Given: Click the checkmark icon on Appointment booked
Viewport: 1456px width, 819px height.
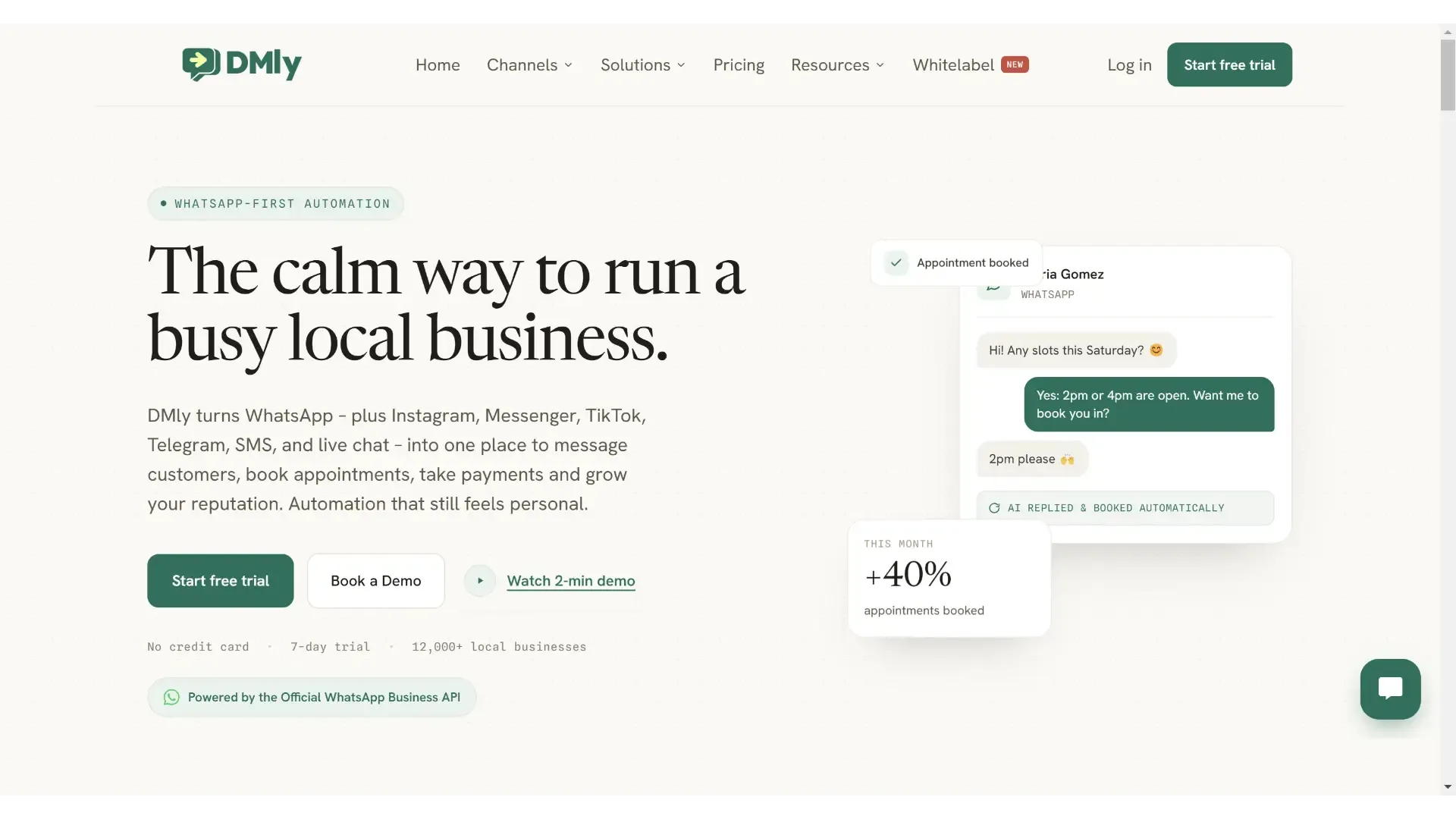Looking at the screenshot, I should (896, 262).
